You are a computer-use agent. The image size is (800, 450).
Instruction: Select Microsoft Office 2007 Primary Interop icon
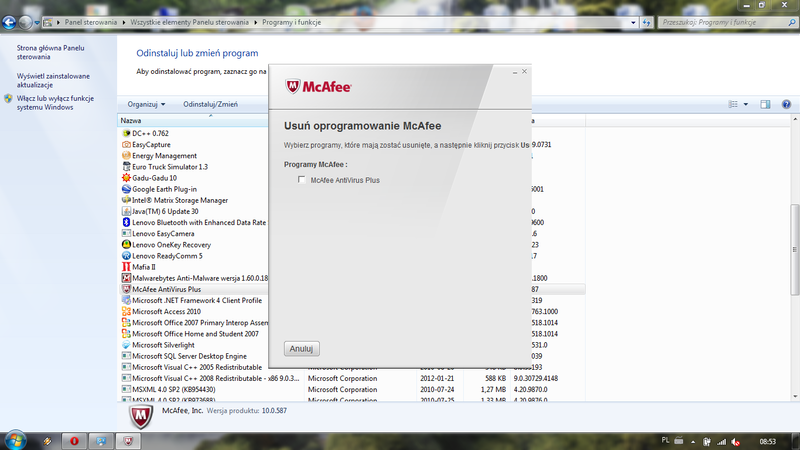tap(126, 322)
